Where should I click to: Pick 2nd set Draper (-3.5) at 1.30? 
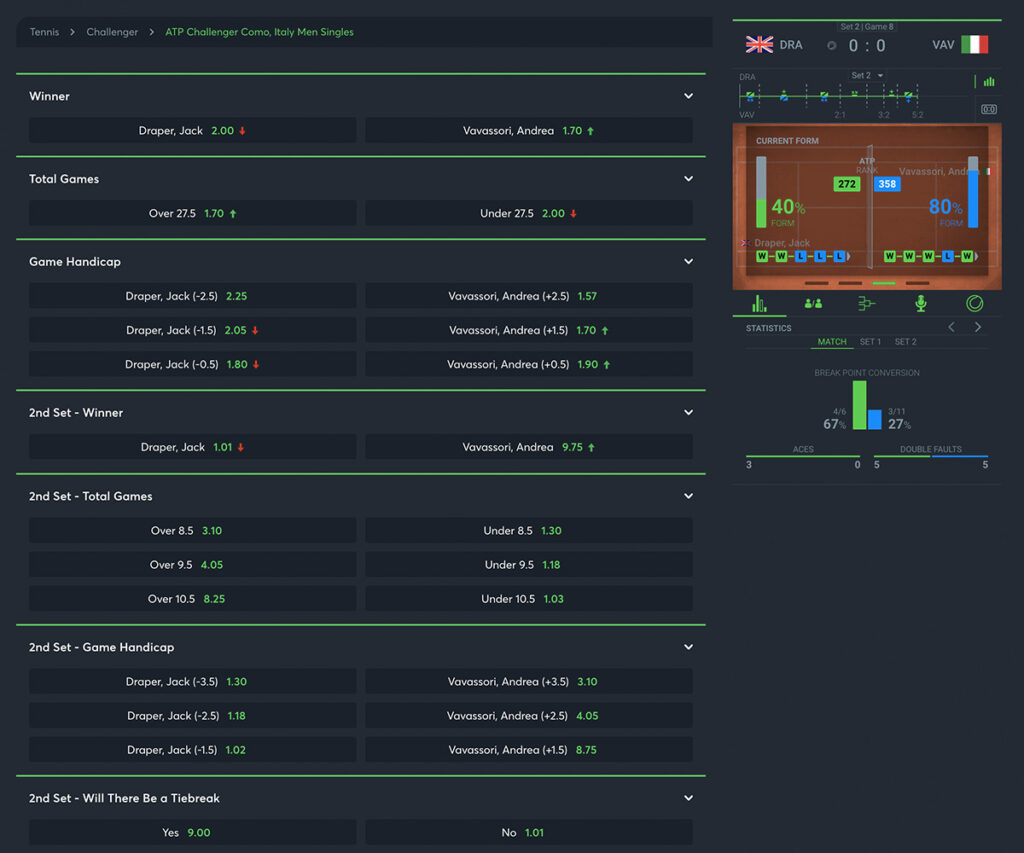tap(193, 682)
